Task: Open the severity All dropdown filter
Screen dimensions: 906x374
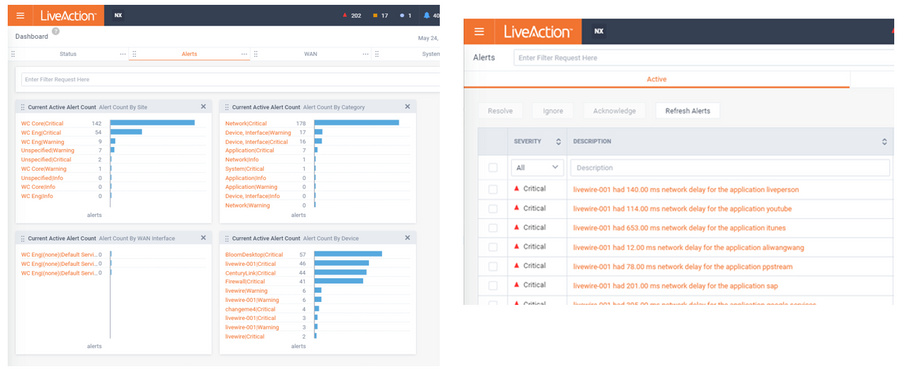Action: point(537,168)
